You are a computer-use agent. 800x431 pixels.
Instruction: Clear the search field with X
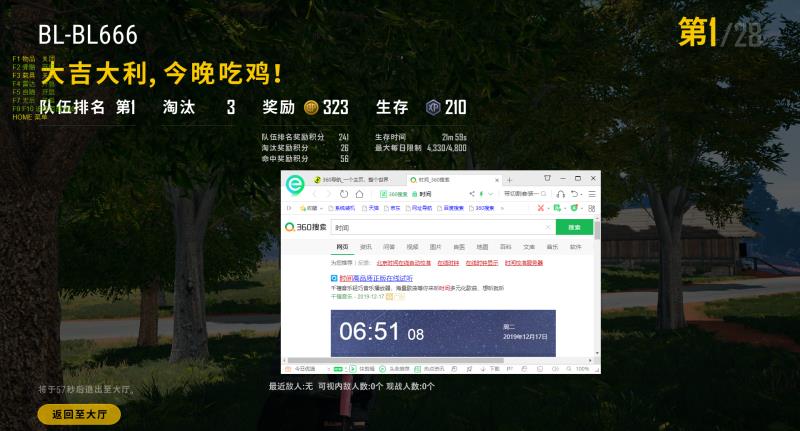(548, 227)
